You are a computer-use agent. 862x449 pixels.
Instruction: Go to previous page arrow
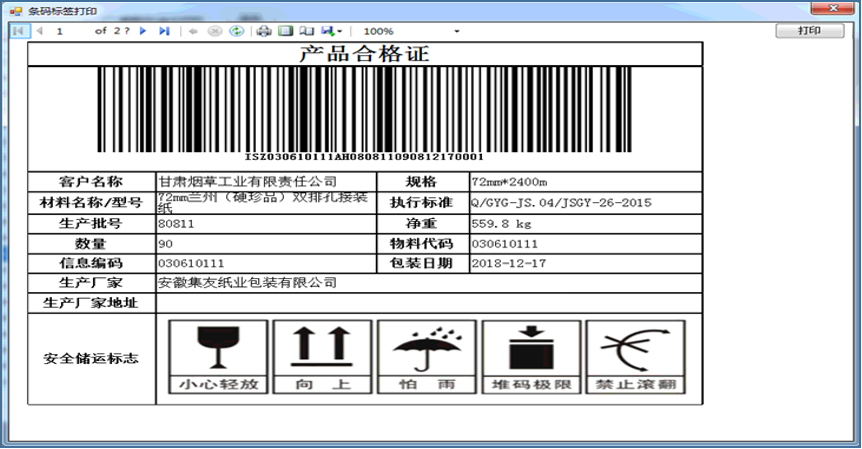[x=40, y=31]
